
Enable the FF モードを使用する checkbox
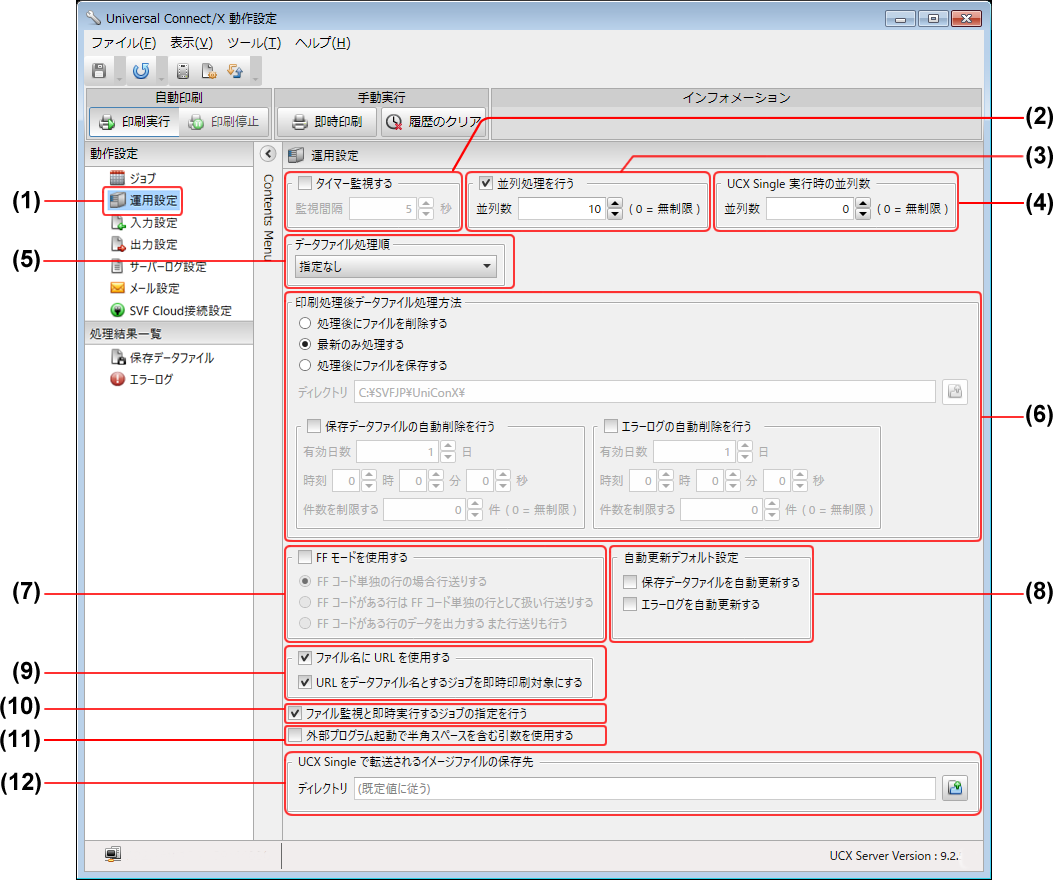point(306,558)
